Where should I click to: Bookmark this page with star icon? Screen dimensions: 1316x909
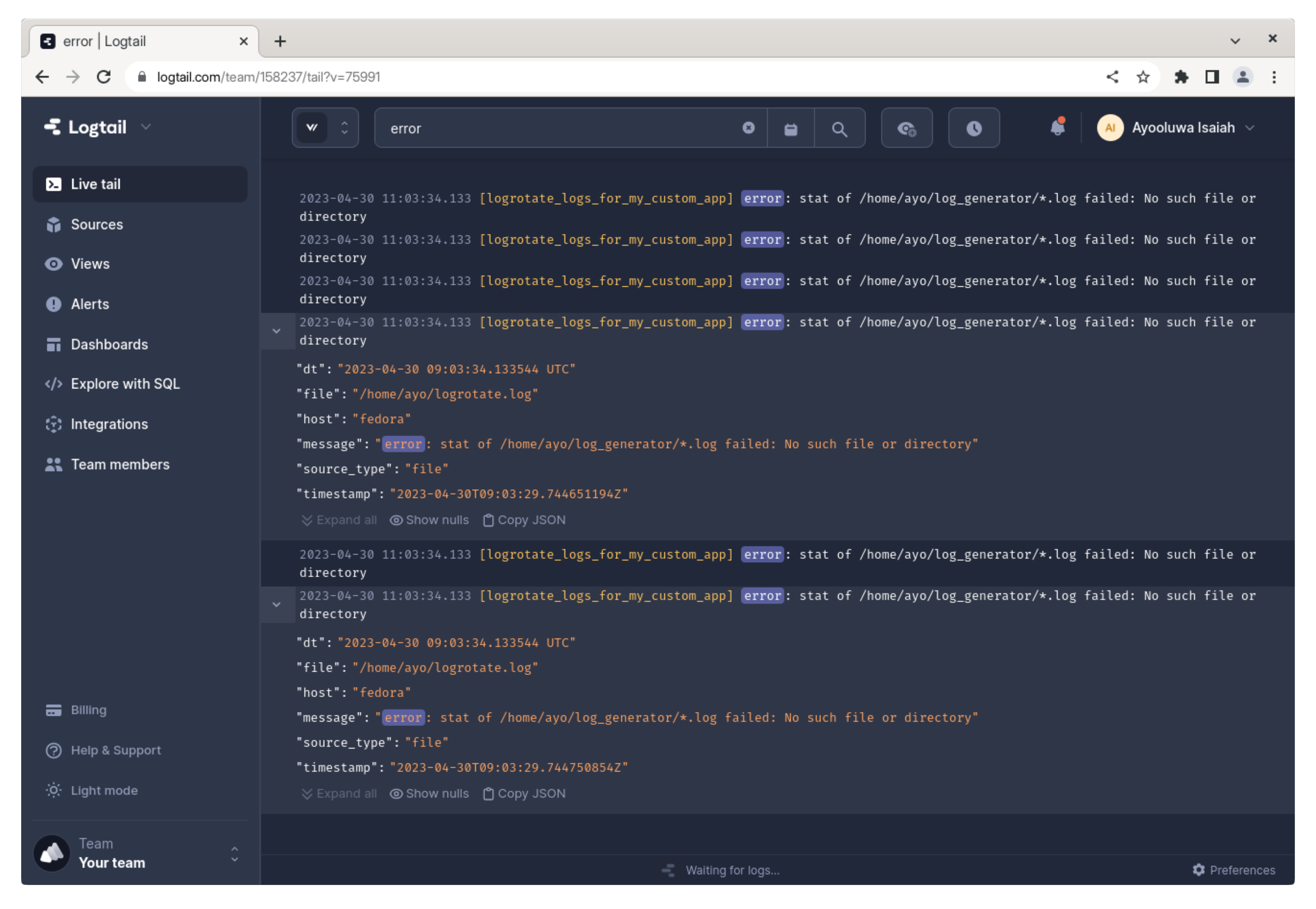pos(1142,77)
